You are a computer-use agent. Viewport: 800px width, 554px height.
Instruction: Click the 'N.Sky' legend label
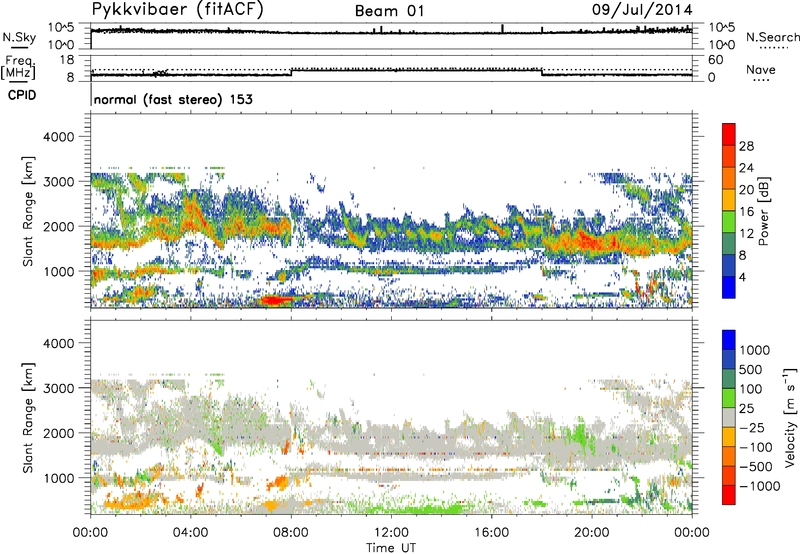pyautogui.click(x=19, y=38)
